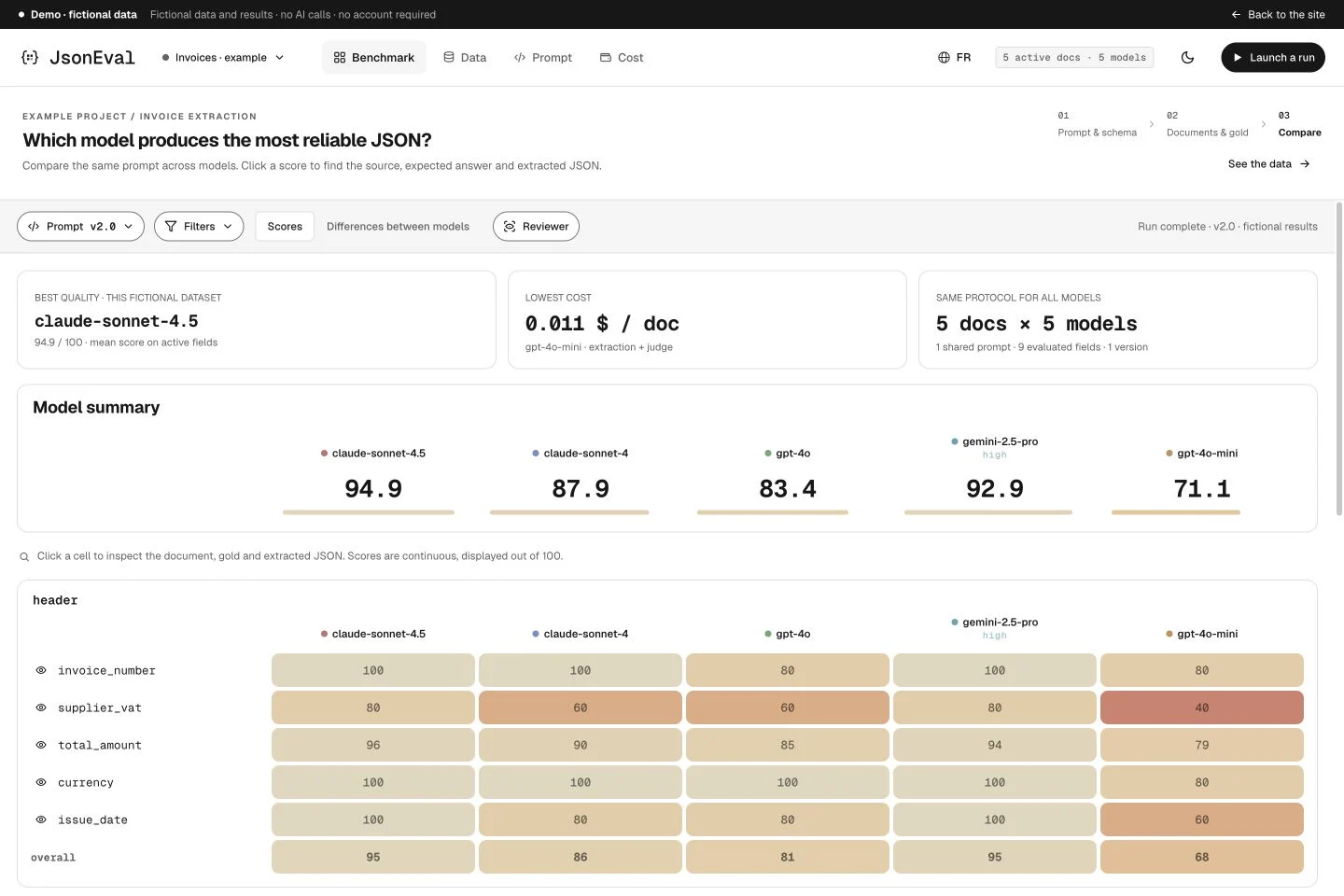Inspect claude-sonnet-4 overall cell showing 86
This screenshot has width=1344, height=896.
pos(581,857)
